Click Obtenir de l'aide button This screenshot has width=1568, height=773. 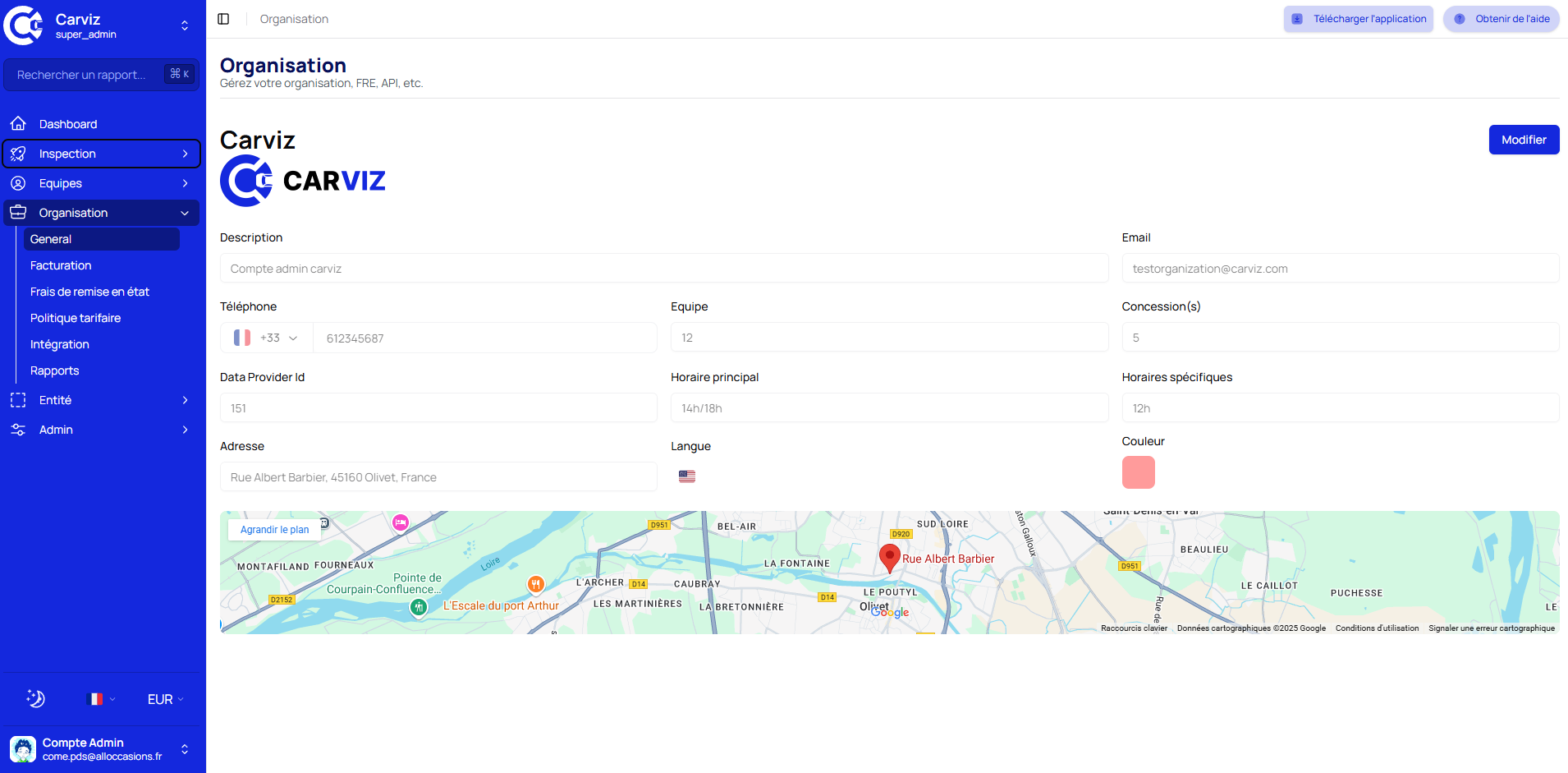[1502, 19]
